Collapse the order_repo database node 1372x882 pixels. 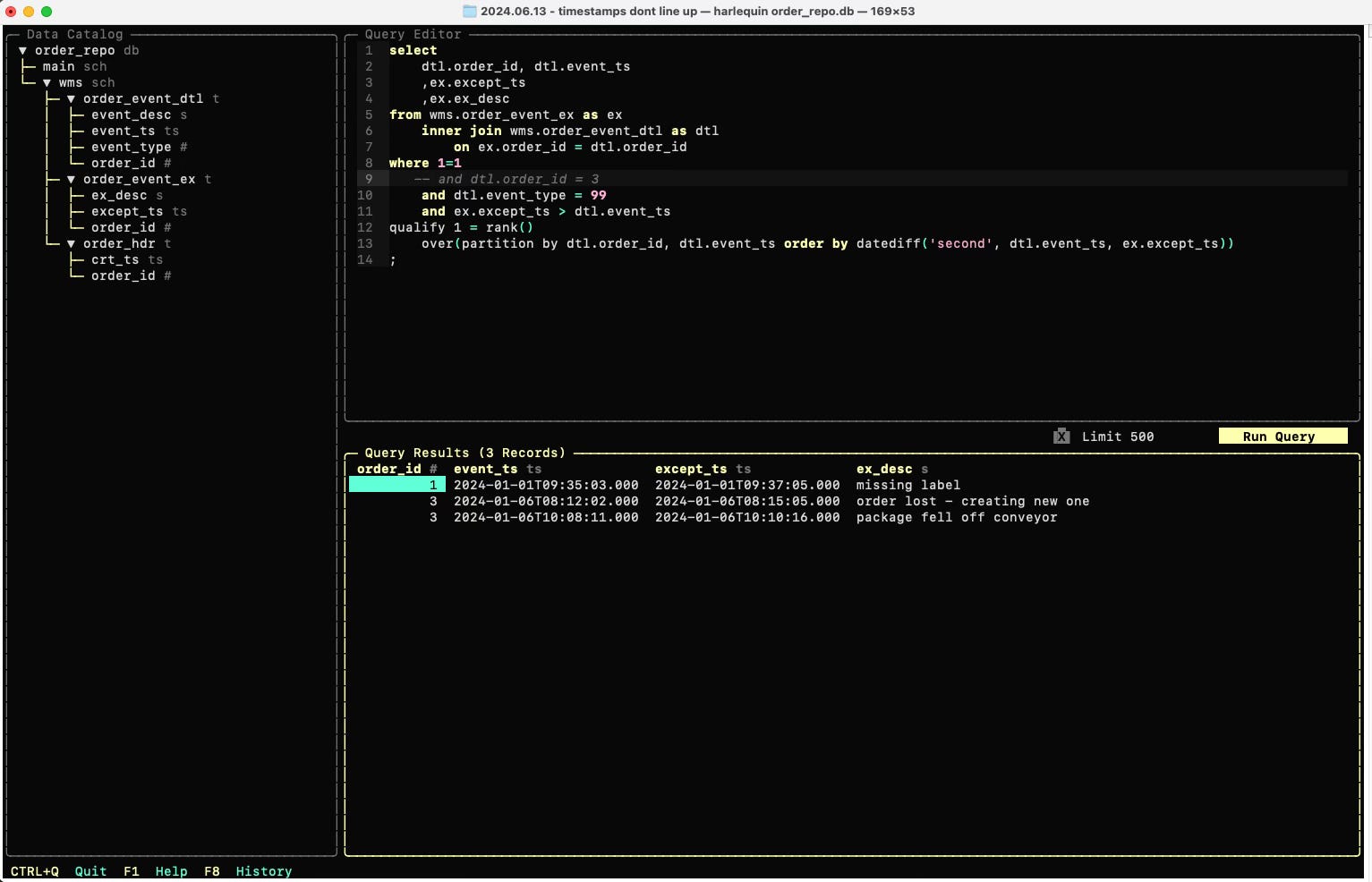[x=23, y=51]
